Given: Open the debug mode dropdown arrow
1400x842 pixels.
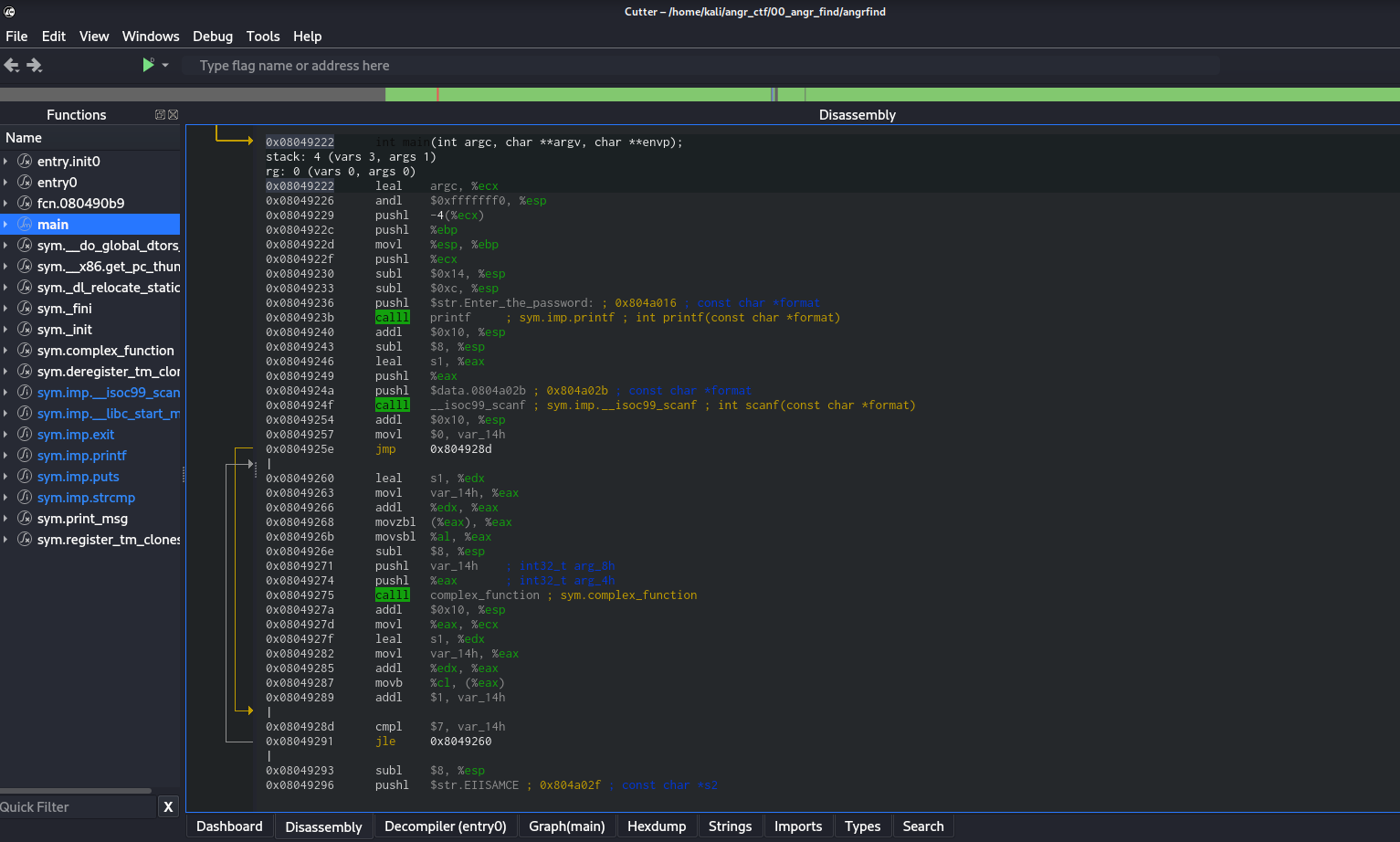Looking at the screenshot, I should pyautogui.click(x=165, y=66).
